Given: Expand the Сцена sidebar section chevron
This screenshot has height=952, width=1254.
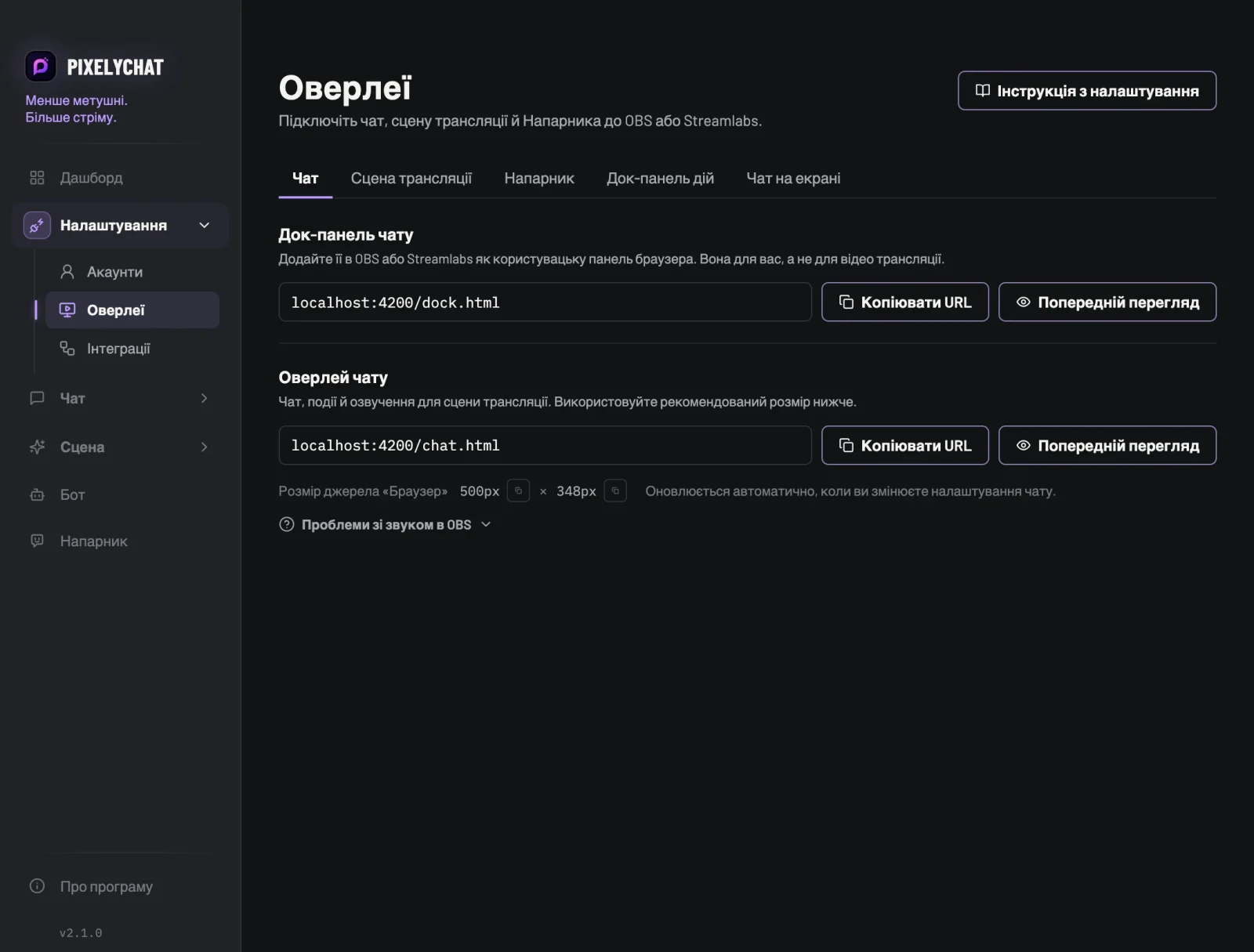Looking at the screenshot, I should click(x=205, y=447).
